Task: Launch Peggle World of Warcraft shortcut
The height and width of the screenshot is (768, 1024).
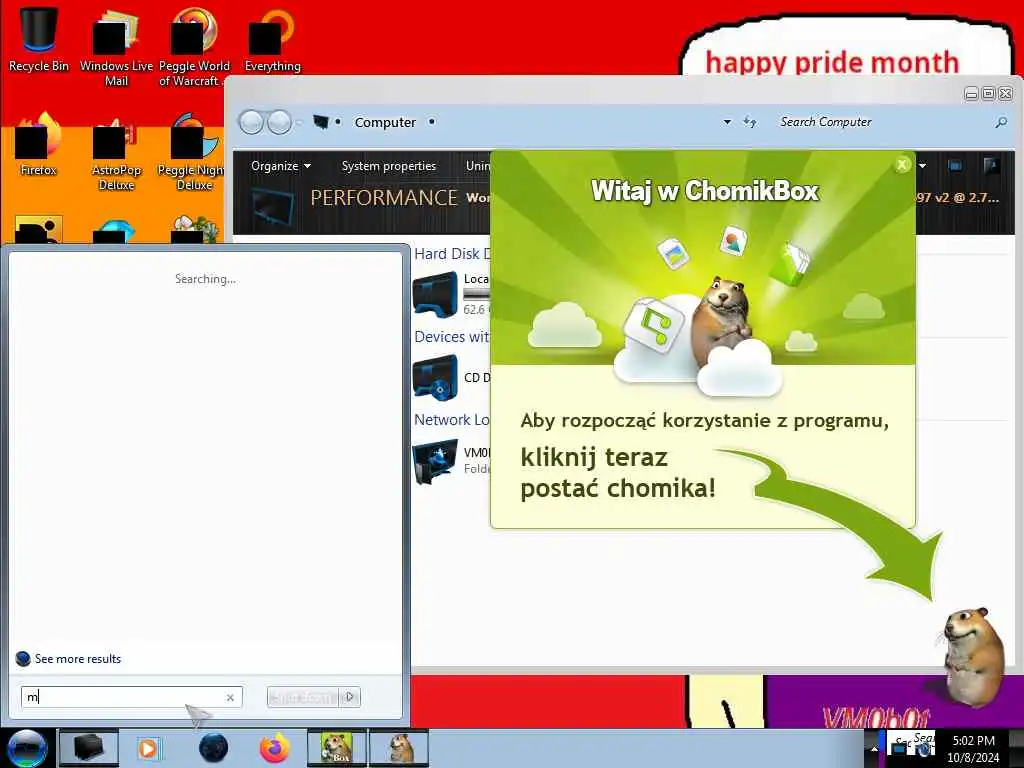Action: coord(194,47)
